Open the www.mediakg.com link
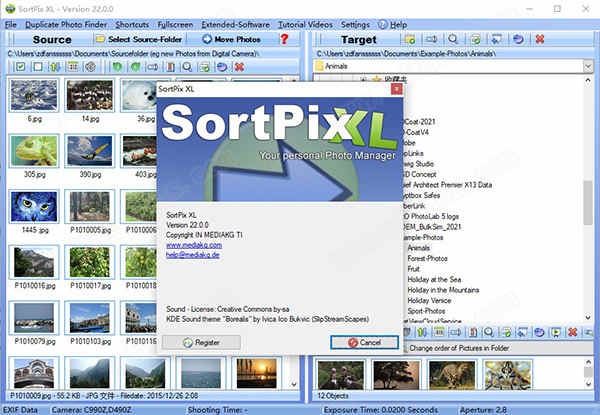Image resolution: width=600 pixels, height=415 pixels. click(194, 245)
